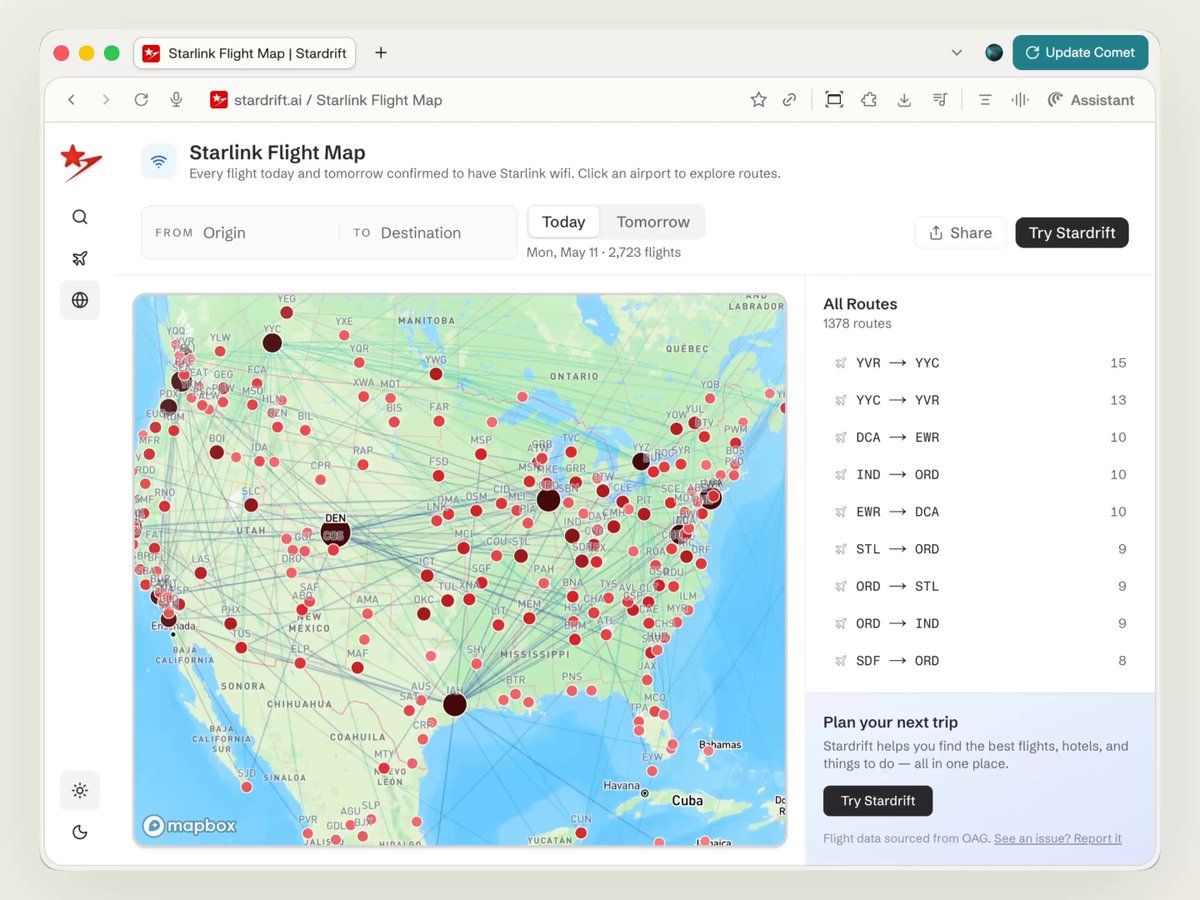Image resolution: width=1200 pixels, height=900 pixels.
Task: Copy link using chain icon in toolbar
Action: coord(789,100)
